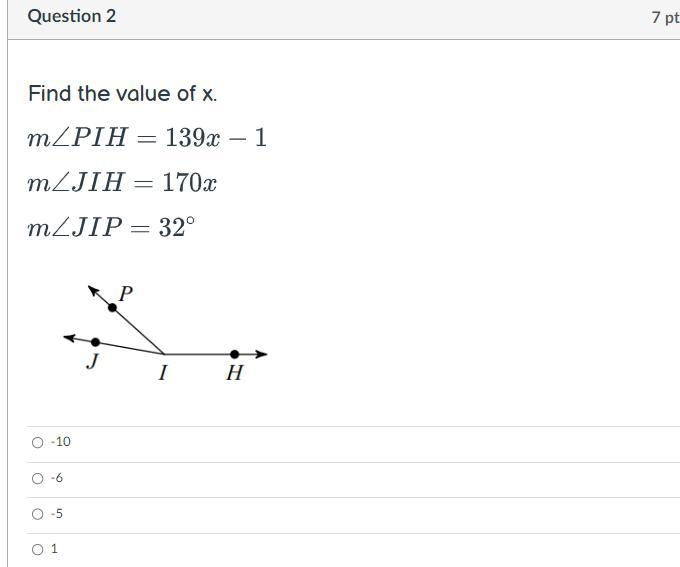Click the "-10" answer label text
Image resolution: width=680 pixels, height=567 pixels.
click(61, 442)
